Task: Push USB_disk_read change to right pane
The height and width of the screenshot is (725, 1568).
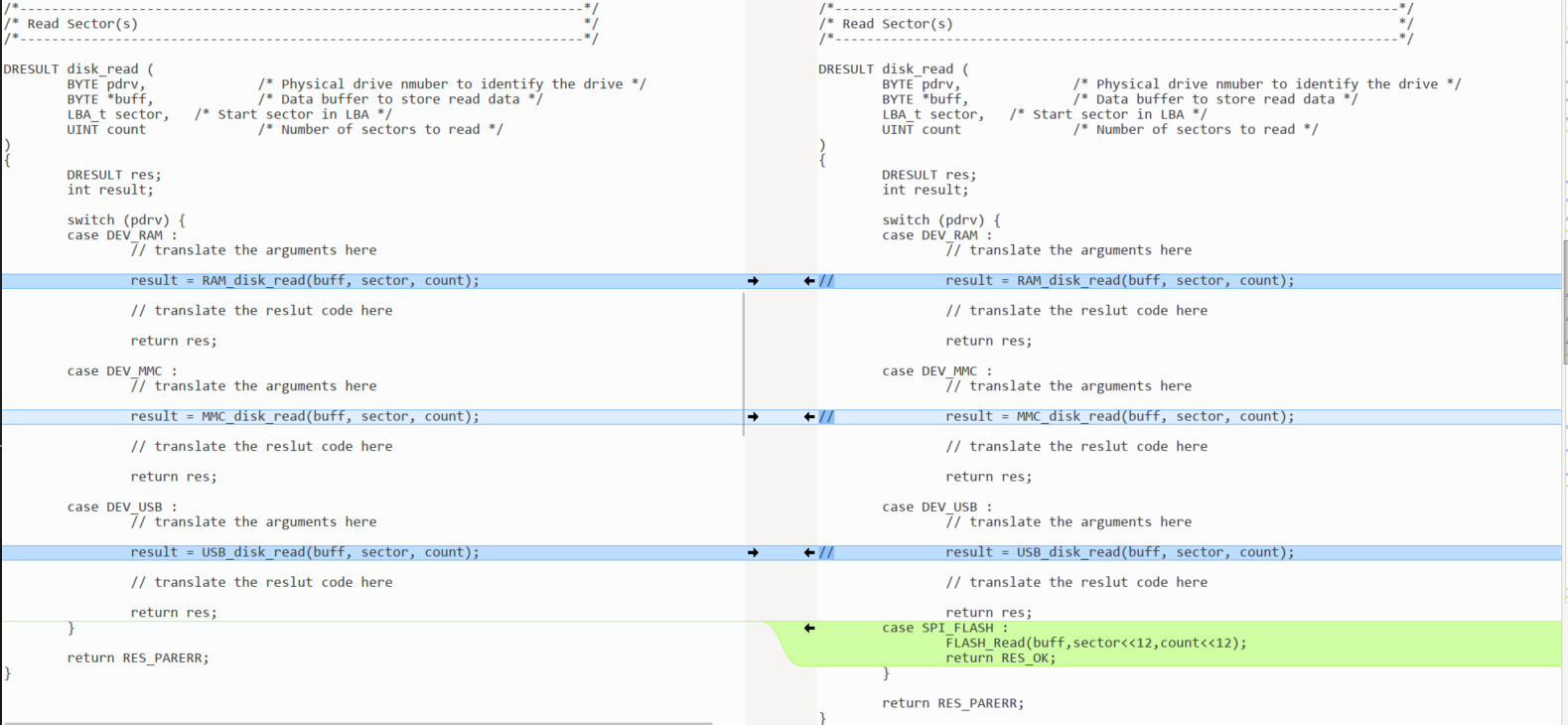Action: (753, 552)
